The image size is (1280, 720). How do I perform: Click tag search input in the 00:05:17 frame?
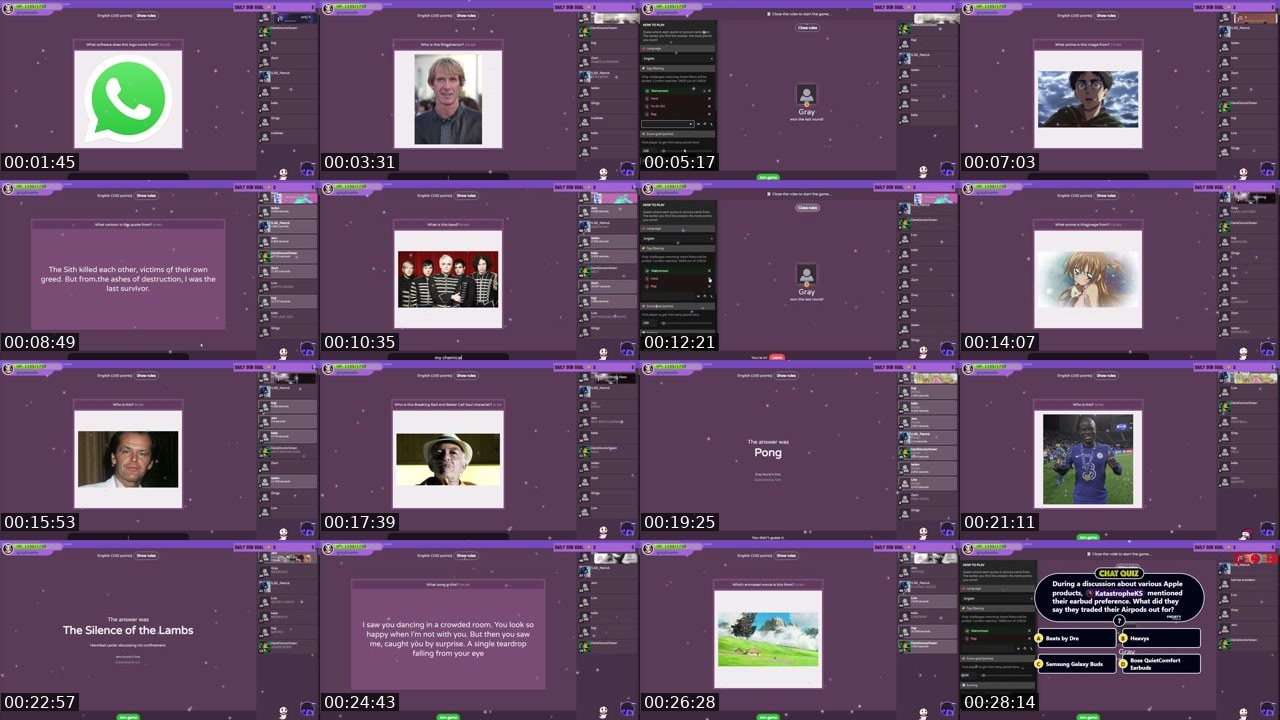point(667,124)
